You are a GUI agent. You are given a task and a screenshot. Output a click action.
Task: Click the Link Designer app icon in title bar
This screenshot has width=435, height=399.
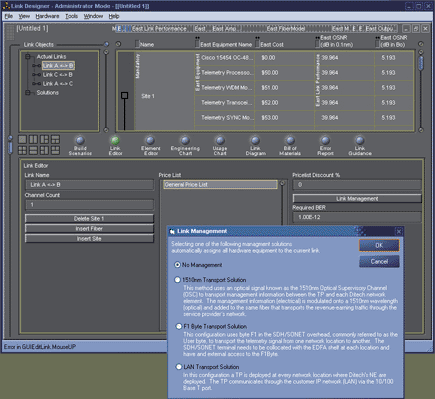click(6, 6)
